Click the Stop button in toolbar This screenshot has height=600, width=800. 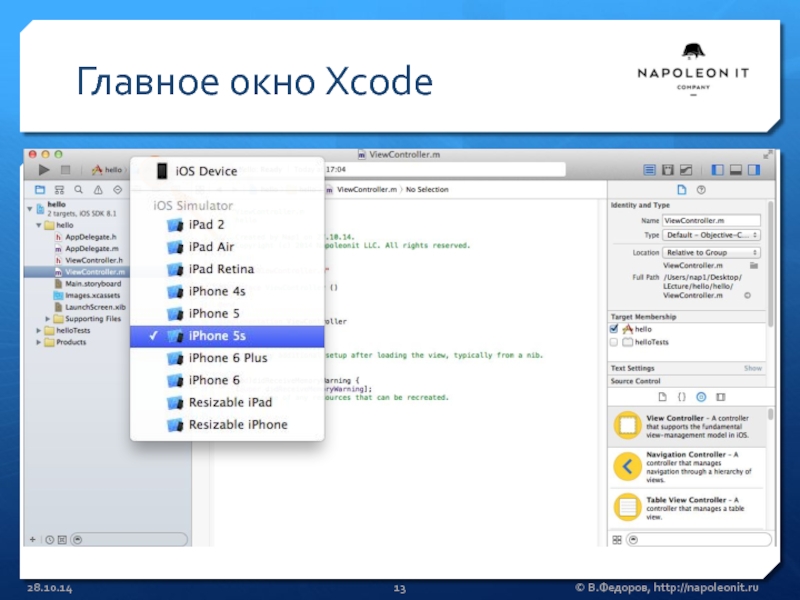tap(65, 171)
